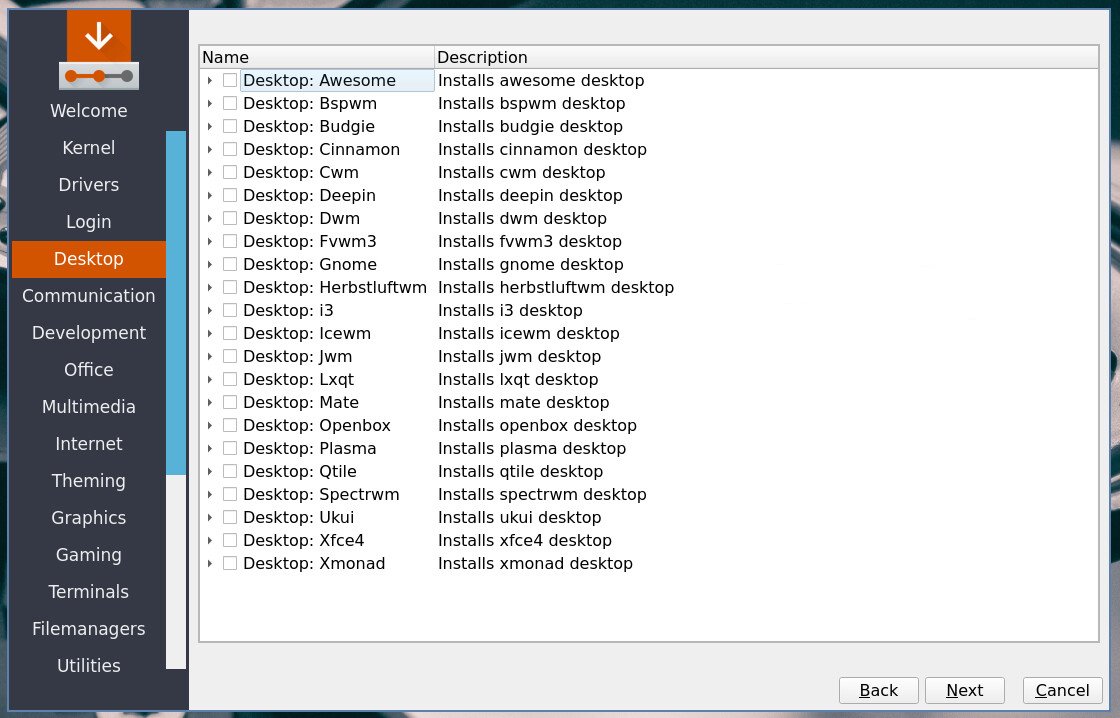1120x718 pixels.
Task: Expand the Desktop: Budgie tree arrow
Action: click(210, 127)
